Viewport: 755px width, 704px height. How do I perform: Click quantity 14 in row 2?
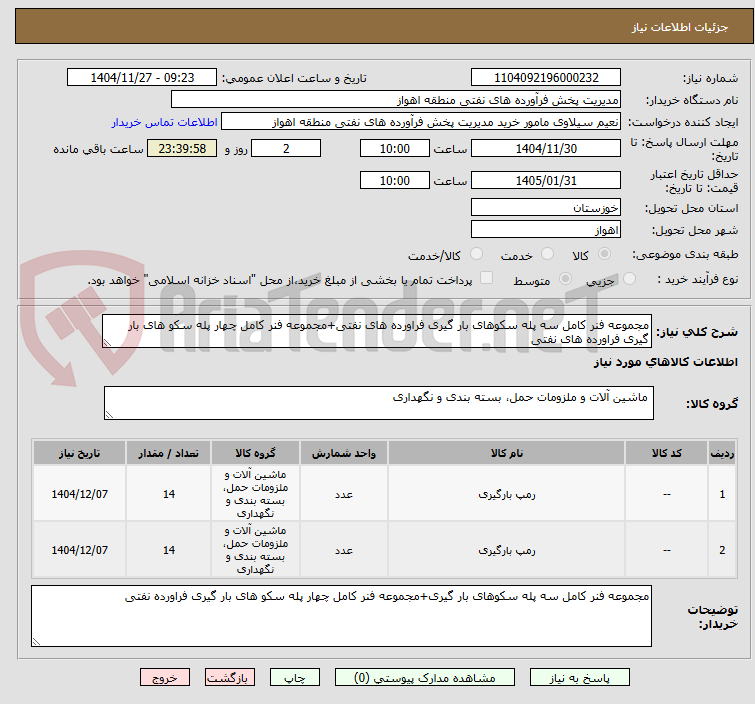click(169, 550)
